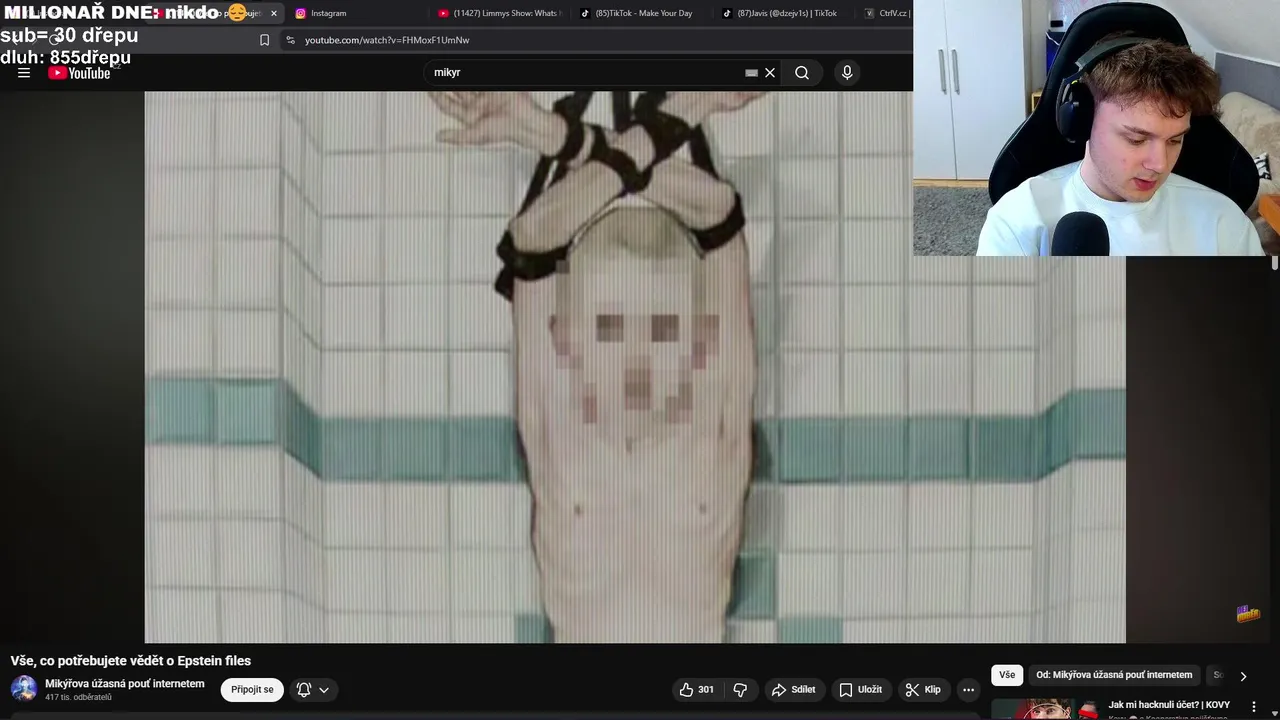This screenshot has width=1280, height=720.
Task: Close the active browser tab
Action: pos(273,13)
